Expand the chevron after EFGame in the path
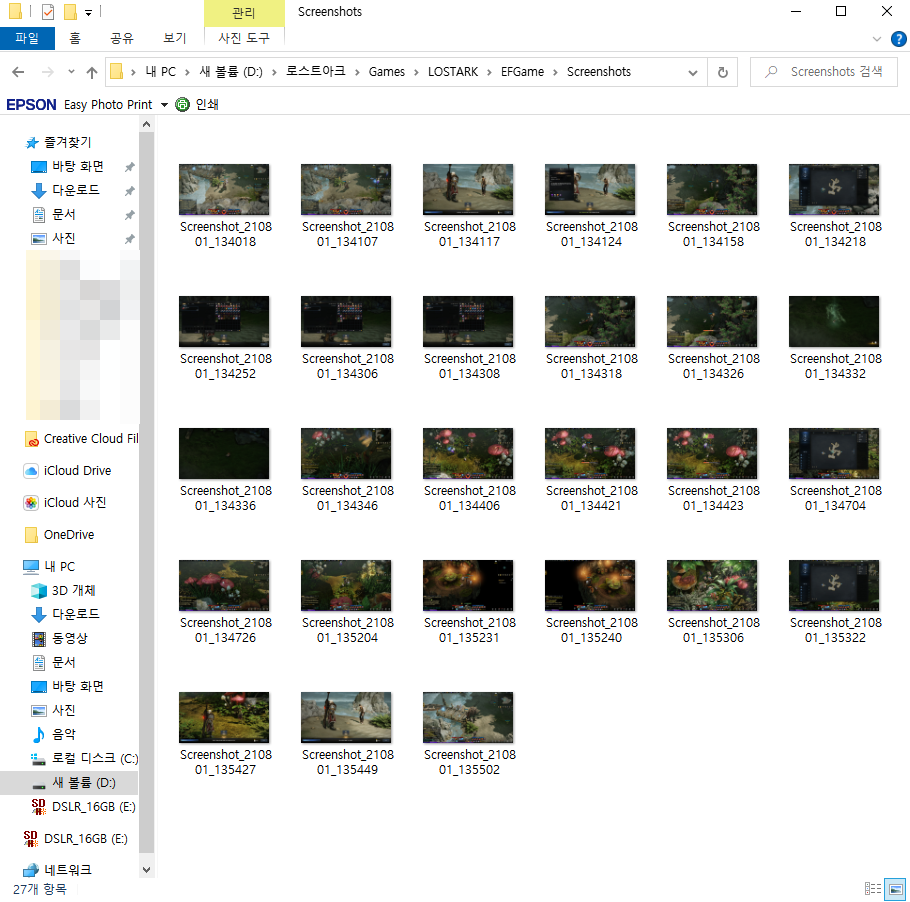The width and height of the screenshot is (910, 902). pos(555,72)
